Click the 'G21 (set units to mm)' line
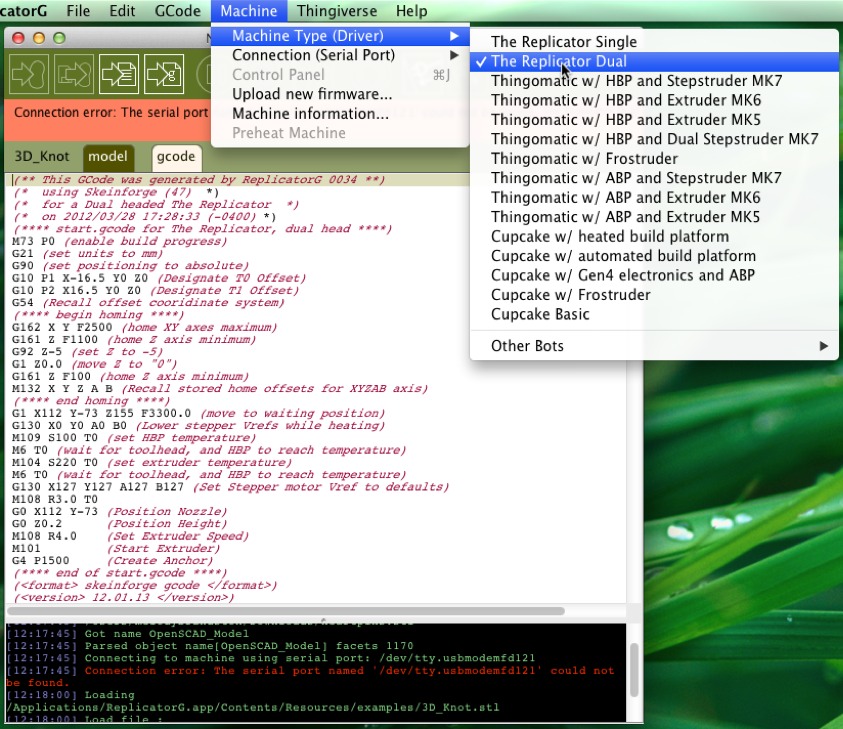 tap(87, 253)
